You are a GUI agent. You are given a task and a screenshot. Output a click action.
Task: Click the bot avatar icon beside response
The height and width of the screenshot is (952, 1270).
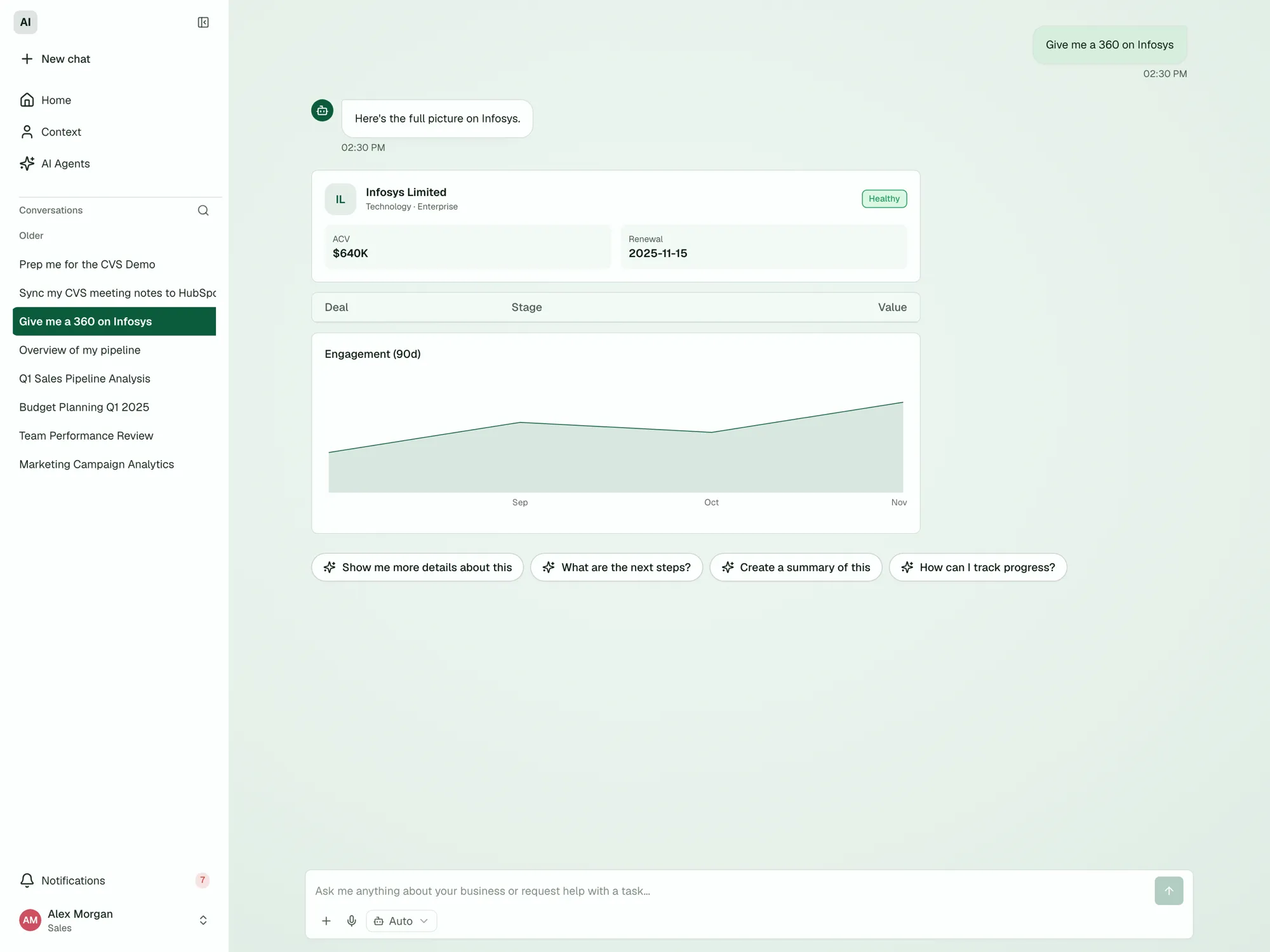[x=323, y=110]
